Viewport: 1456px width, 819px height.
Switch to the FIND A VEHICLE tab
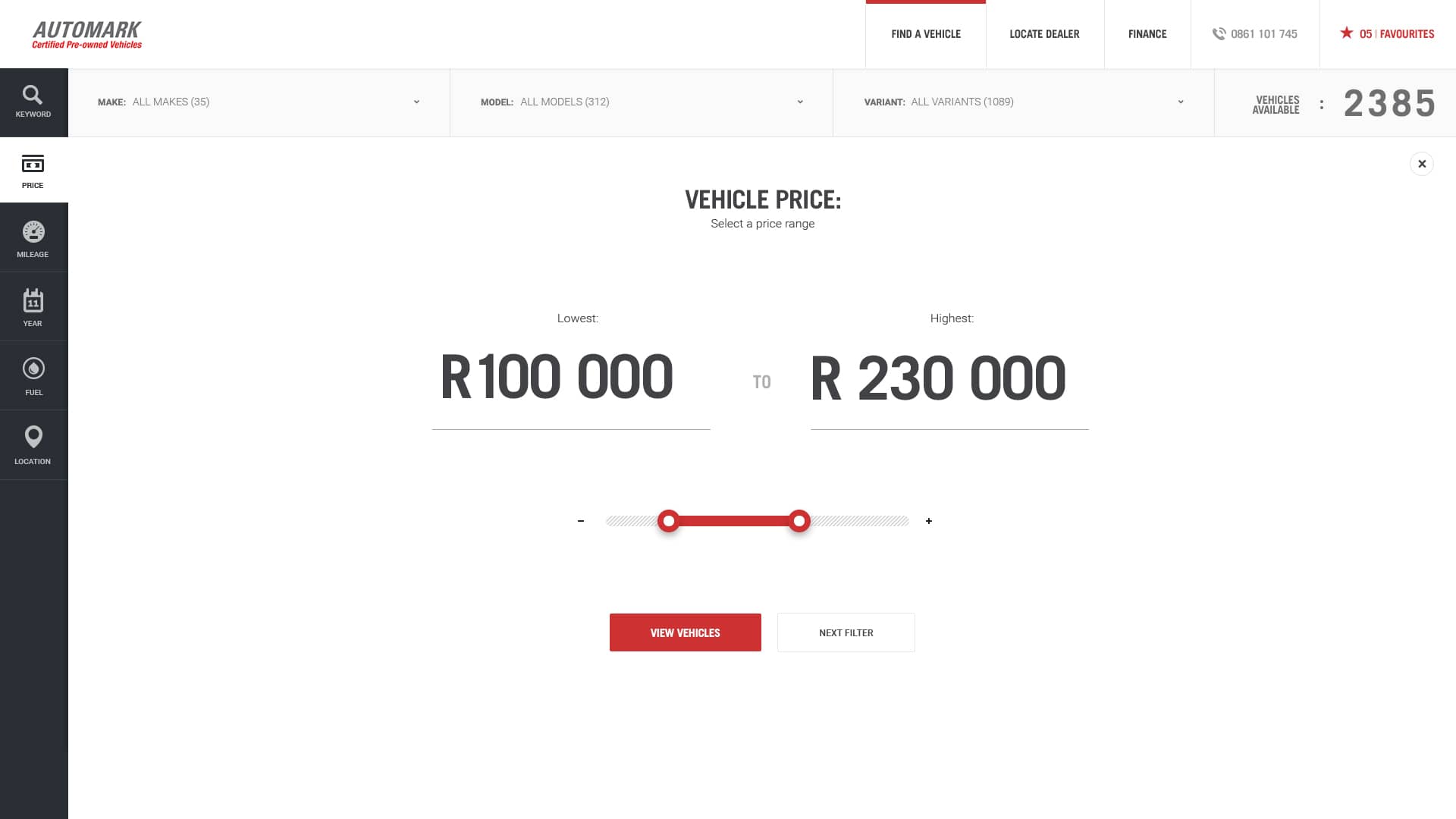[926, 33]
